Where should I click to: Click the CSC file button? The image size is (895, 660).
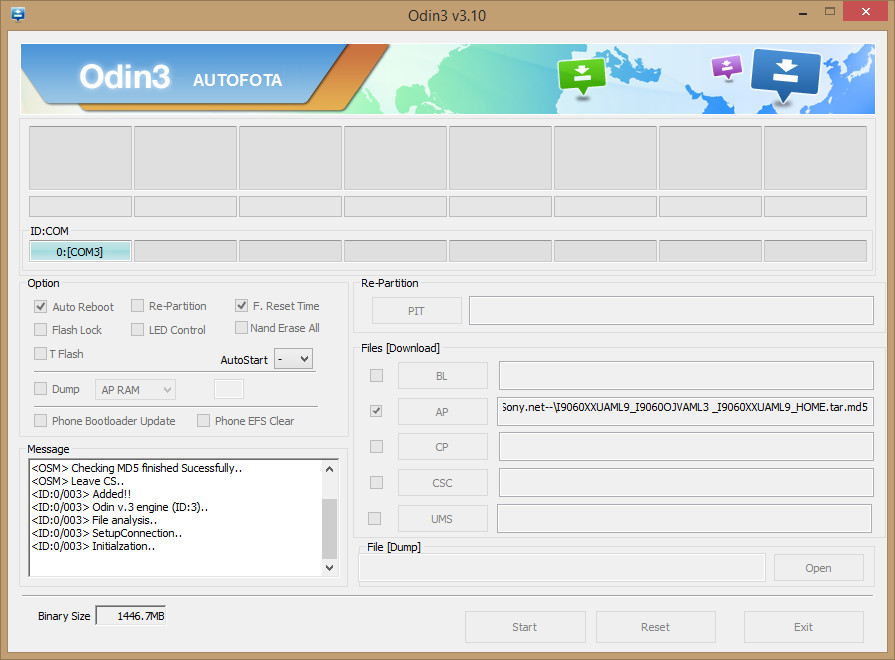pos(442,483)
